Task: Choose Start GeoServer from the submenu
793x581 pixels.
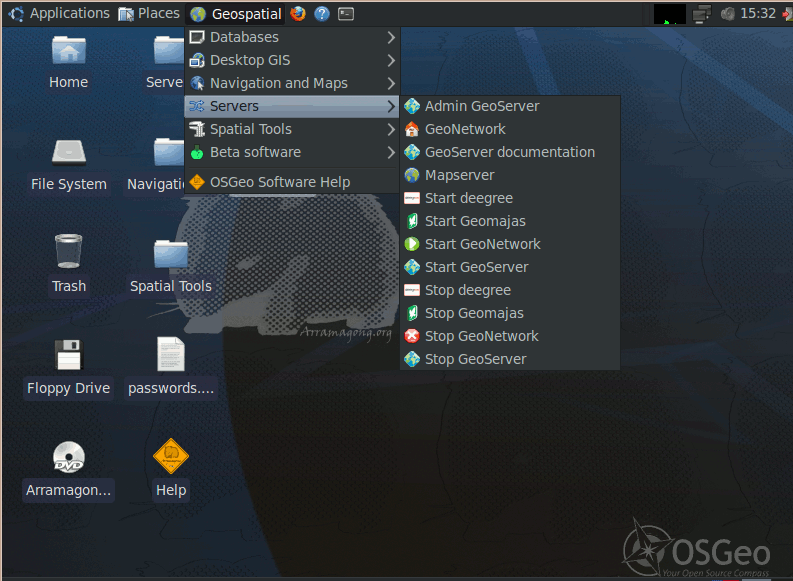Action: point(510,267)
